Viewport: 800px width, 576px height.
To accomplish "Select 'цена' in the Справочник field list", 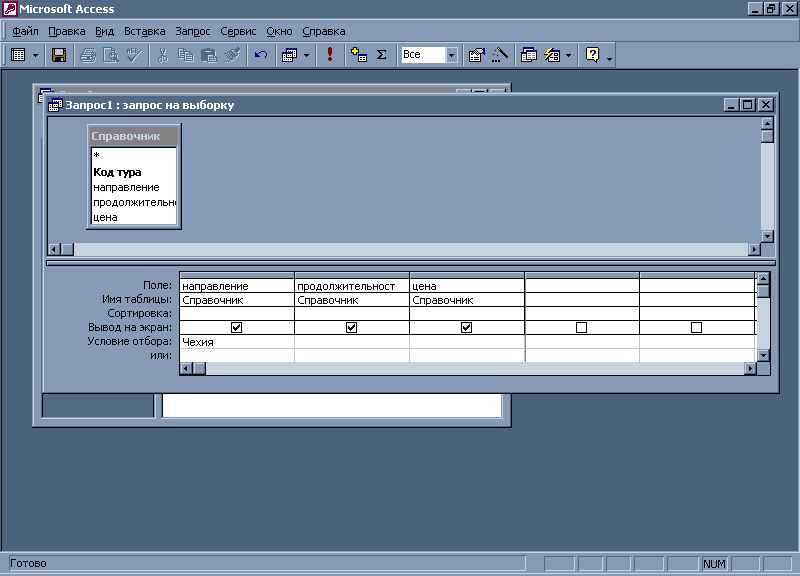I will [134, 217].
